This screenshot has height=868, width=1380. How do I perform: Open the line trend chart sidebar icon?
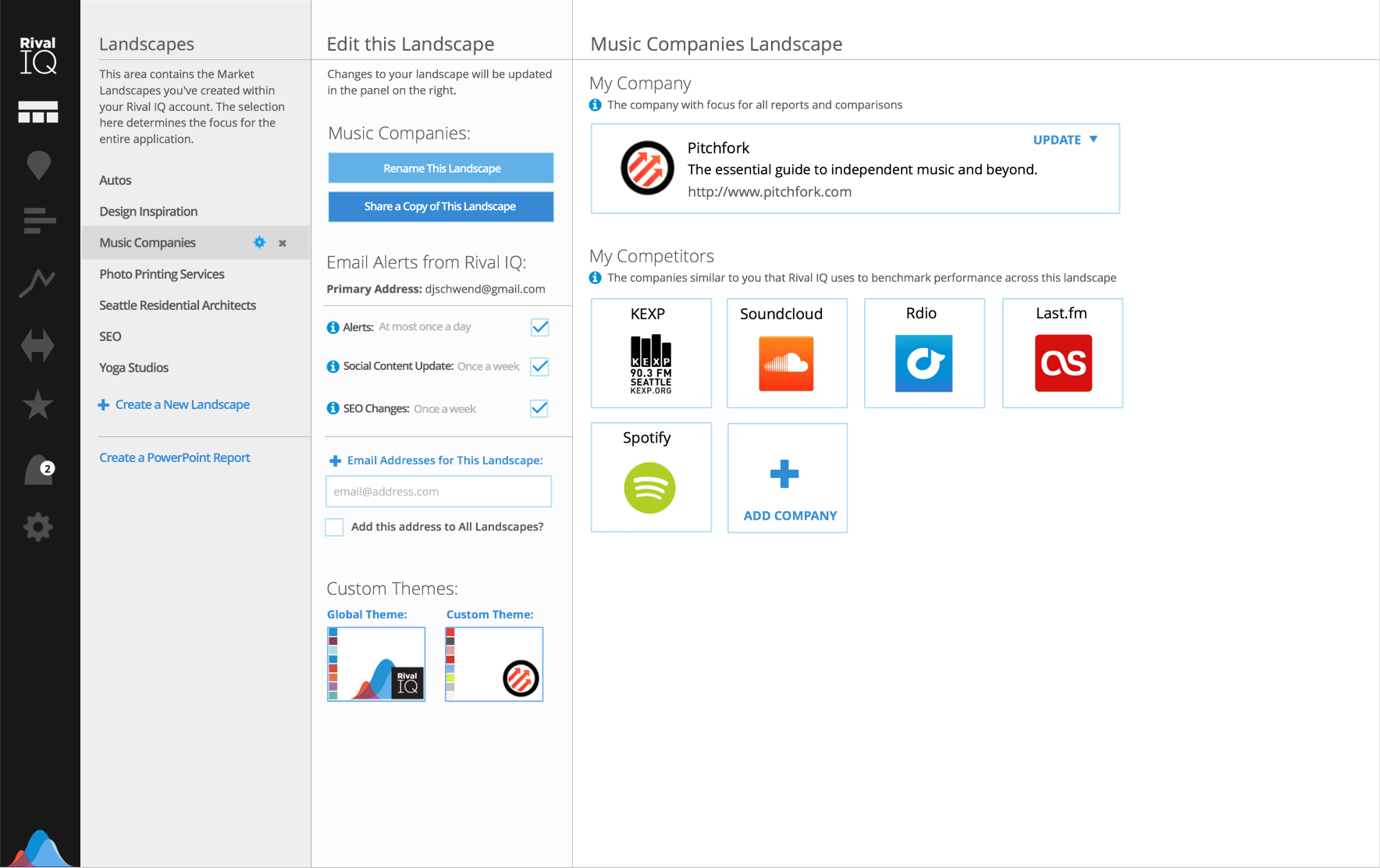coord(37,283)
